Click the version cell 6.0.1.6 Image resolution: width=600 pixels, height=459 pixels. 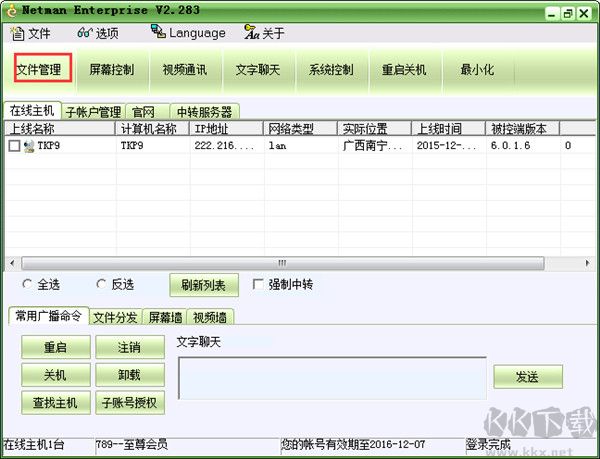coord(510,146)
